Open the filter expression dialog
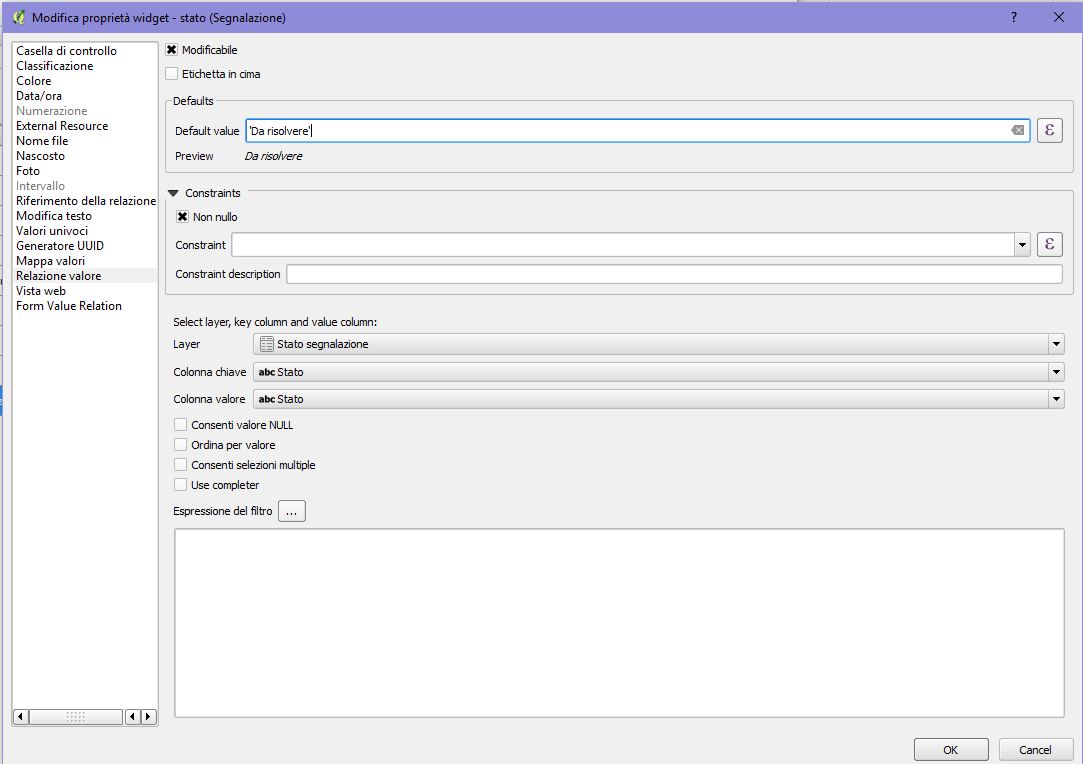 click(x=291, y=510)
